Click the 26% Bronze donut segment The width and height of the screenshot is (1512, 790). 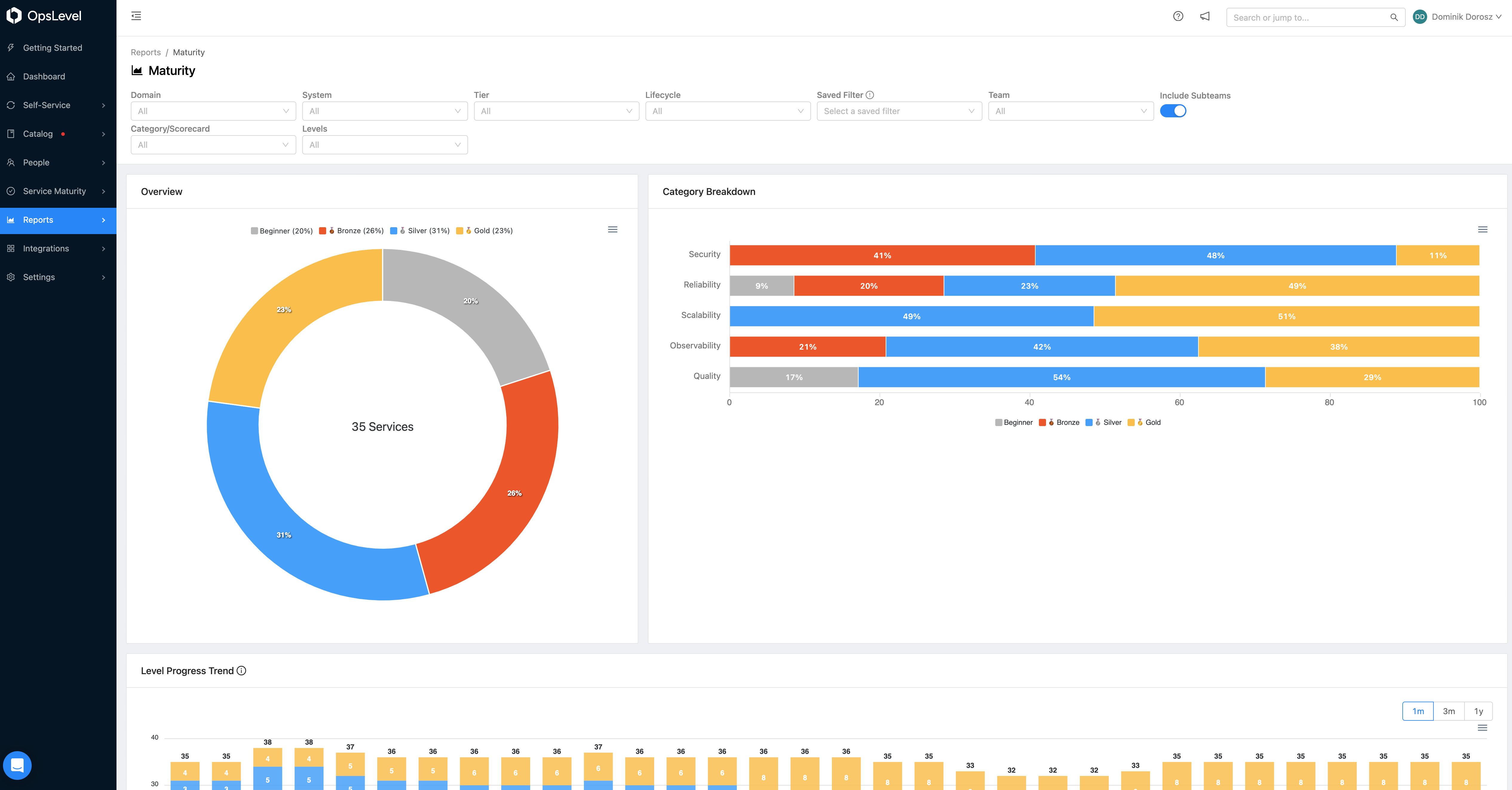coord(514,493)
